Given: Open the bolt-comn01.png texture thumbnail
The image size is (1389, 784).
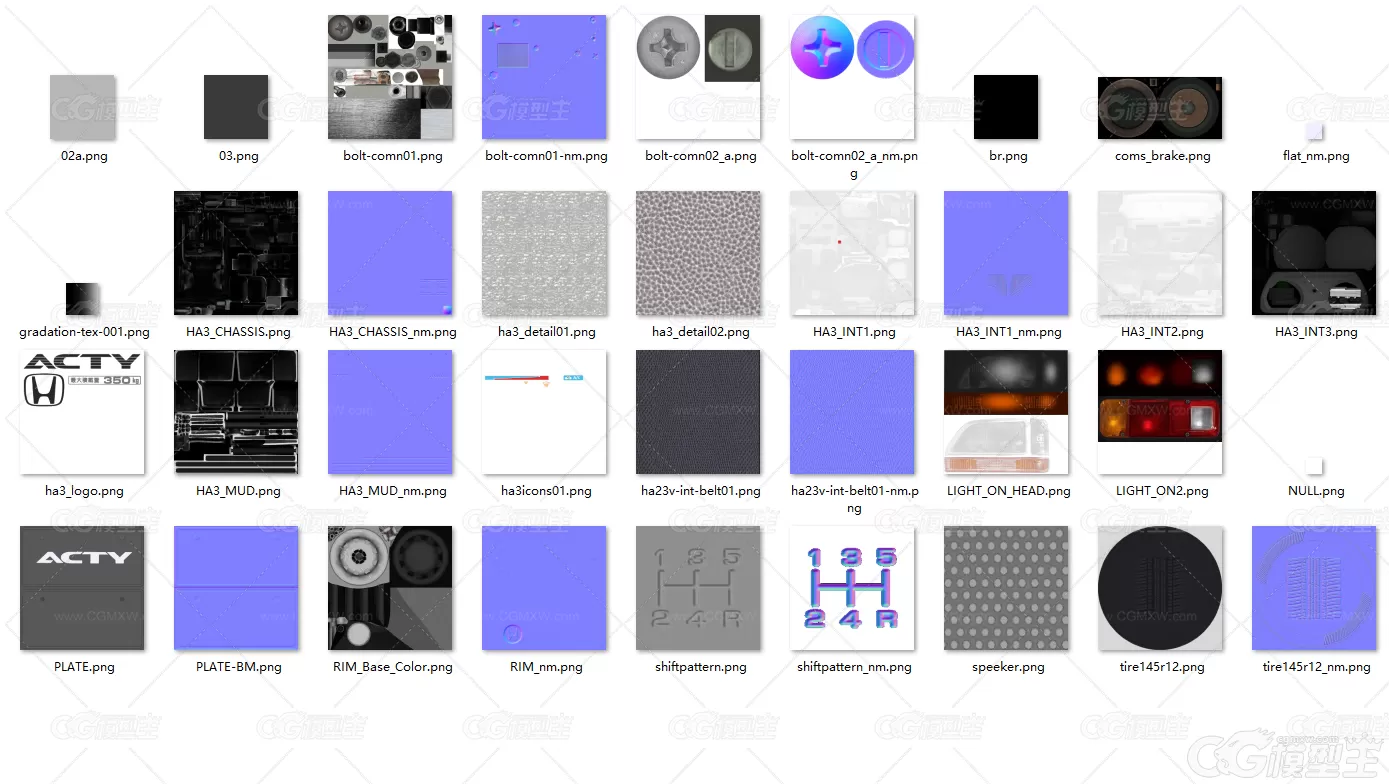Looking at the screenshot, I should (x=390, y=77).
